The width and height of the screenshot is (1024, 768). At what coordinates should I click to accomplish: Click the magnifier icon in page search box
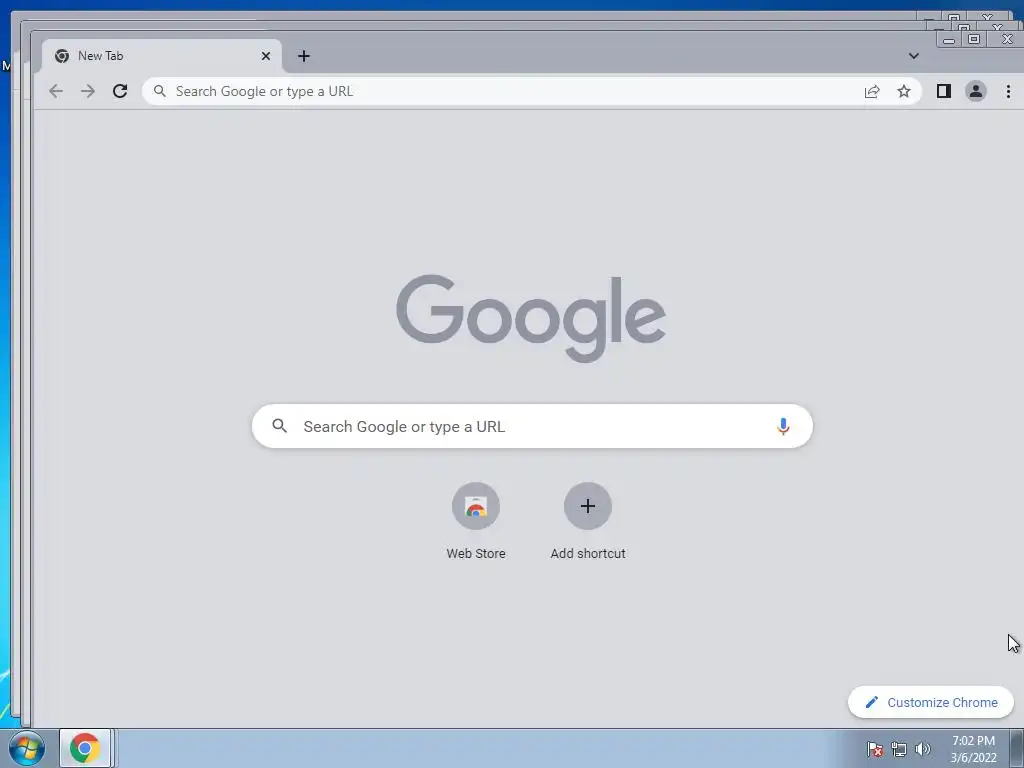(x=280, y=426)
